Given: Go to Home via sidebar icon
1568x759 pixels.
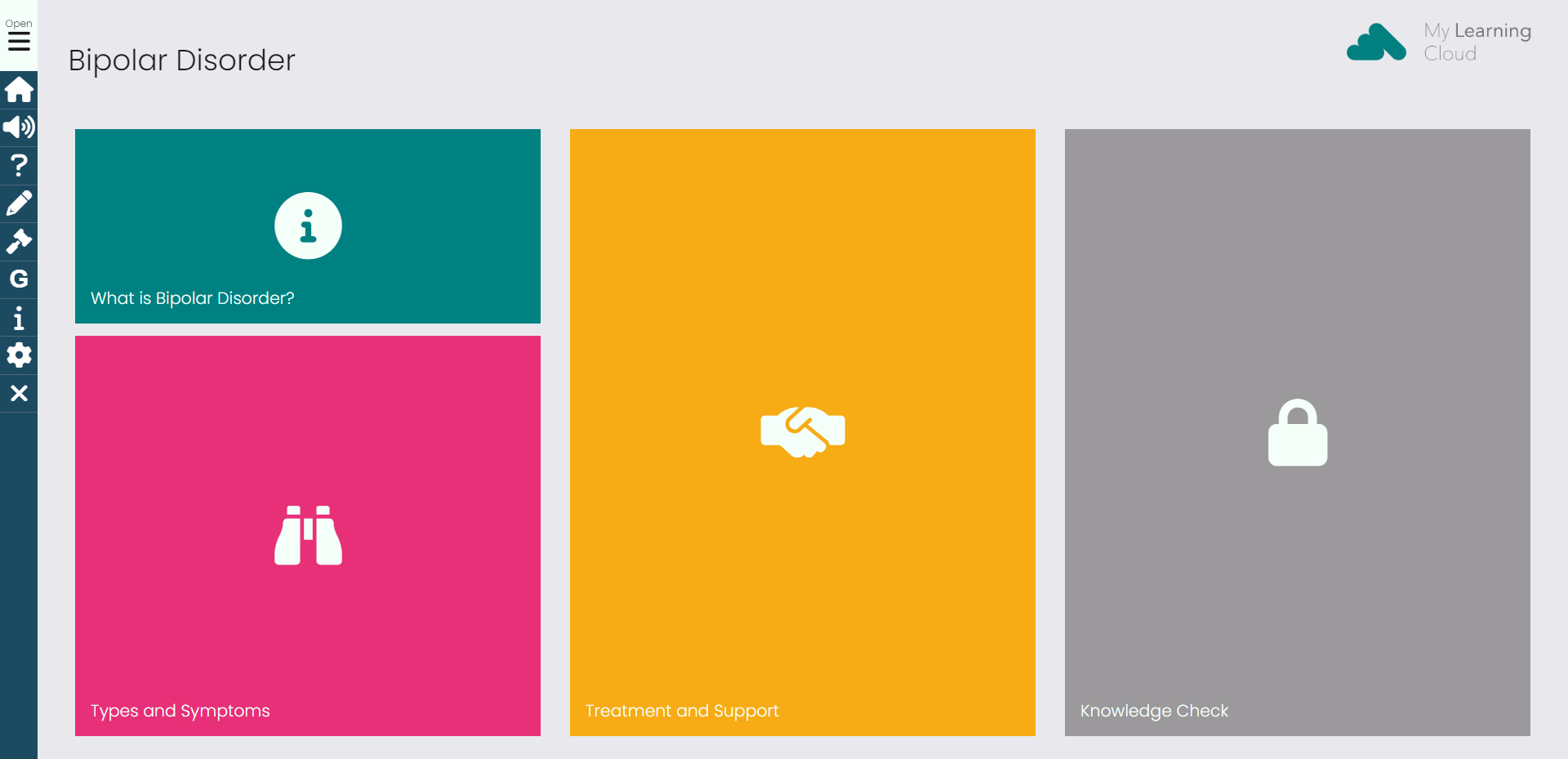Looking at the screenshot, I should (x=19, y=90).
